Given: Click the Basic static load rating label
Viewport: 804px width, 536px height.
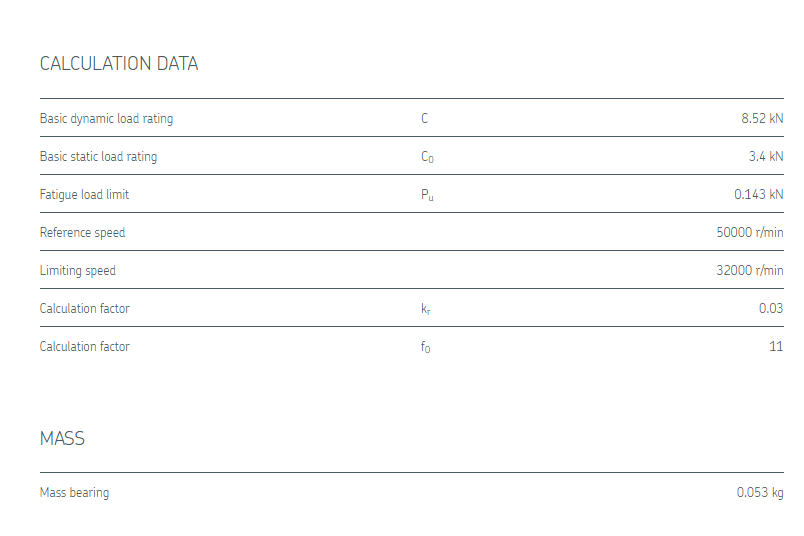Looking at the screenshot, I should [x=98, y=157].
